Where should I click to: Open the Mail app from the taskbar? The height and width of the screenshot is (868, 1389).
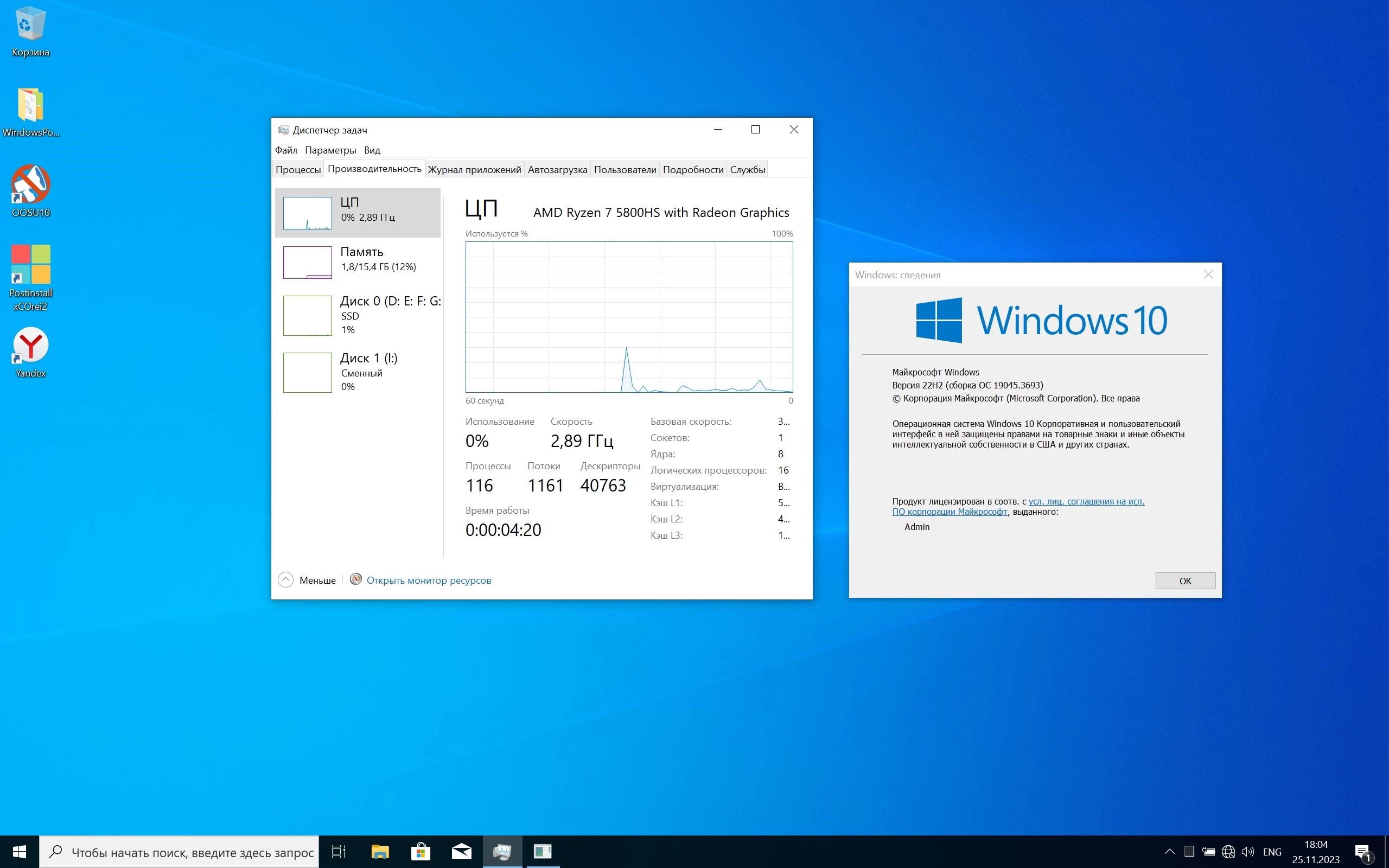click(462, 851)
